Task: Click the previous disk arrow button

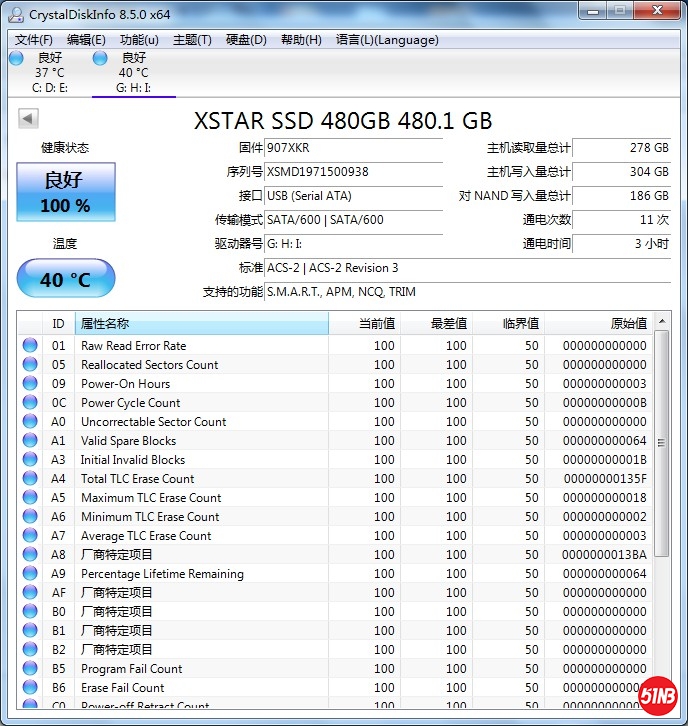Action: click(28, 119)
